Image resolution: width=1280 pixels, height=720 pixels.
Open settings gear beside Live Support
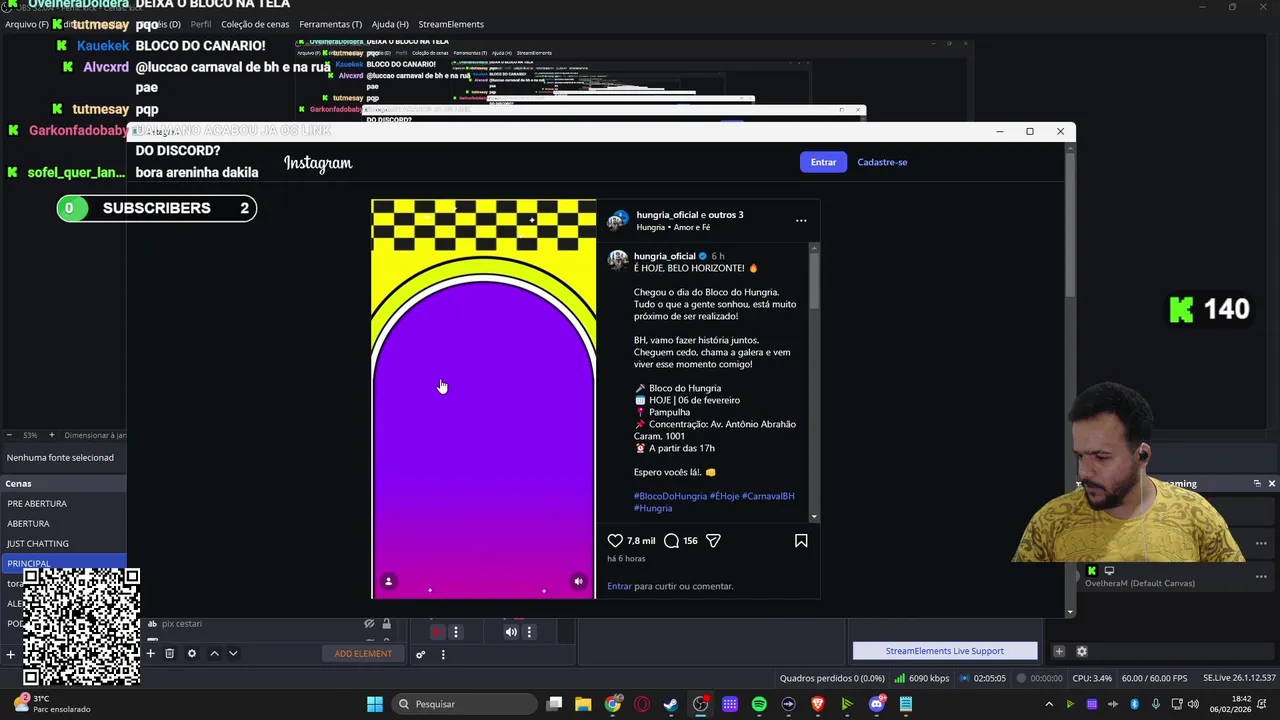tap(1081, 652)
